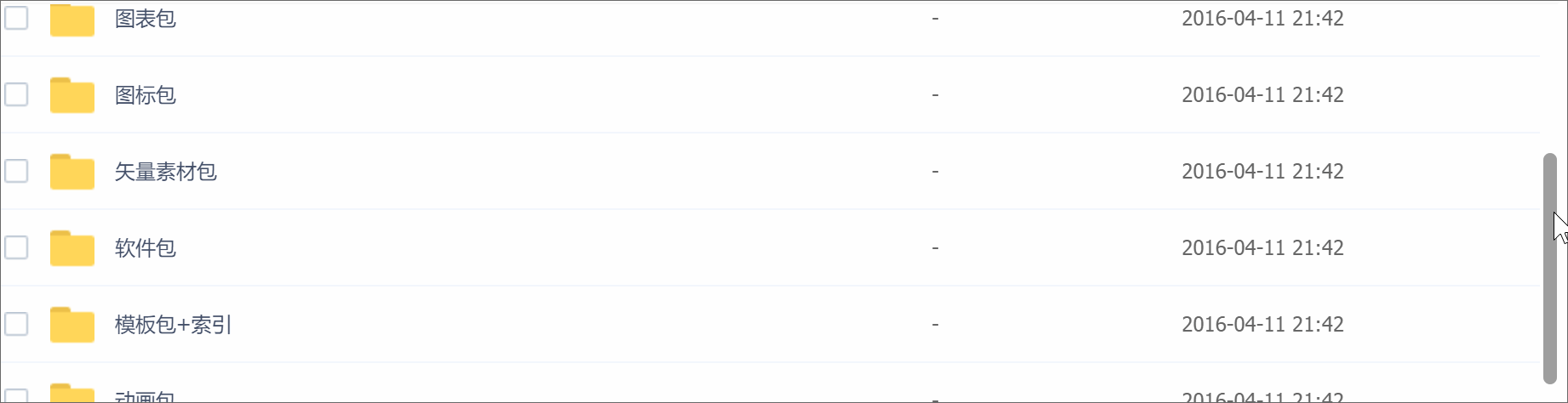Open the 矢量素材包 folder icon

point(72,172)
